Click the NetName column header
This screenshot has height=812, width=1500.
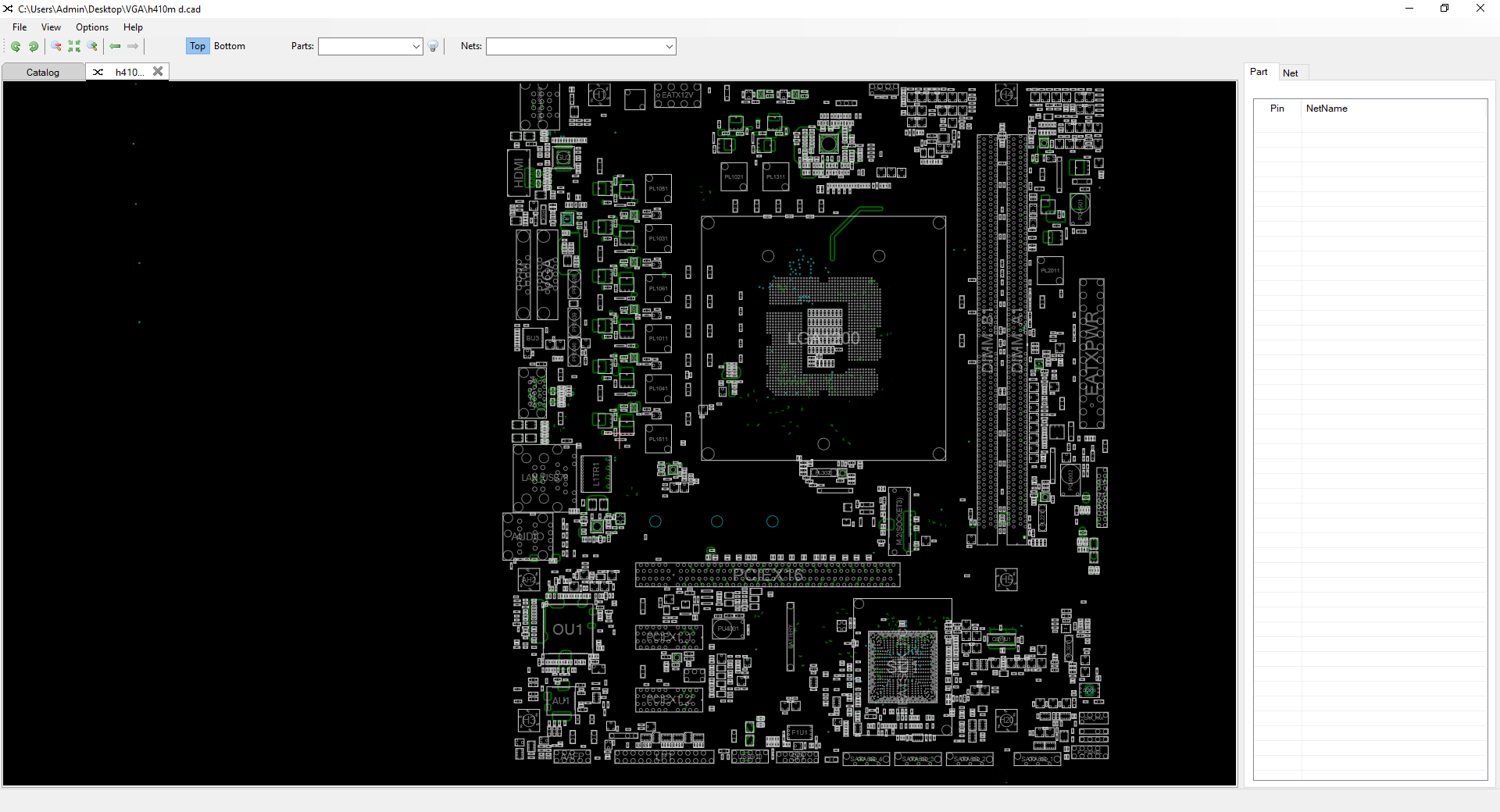coord(1327,109)
